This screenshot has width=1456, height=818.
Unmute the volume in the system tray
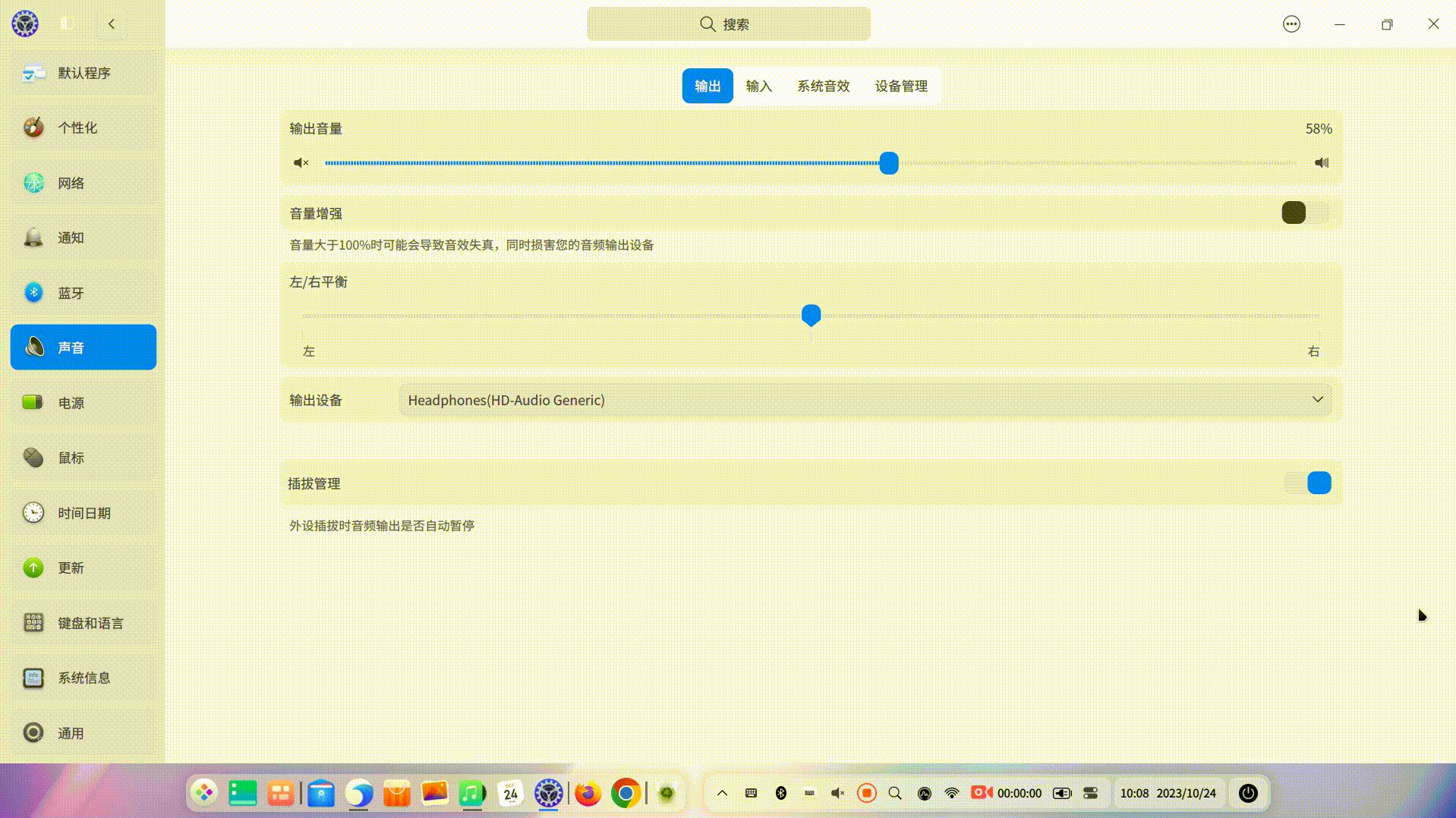[837, 793]
